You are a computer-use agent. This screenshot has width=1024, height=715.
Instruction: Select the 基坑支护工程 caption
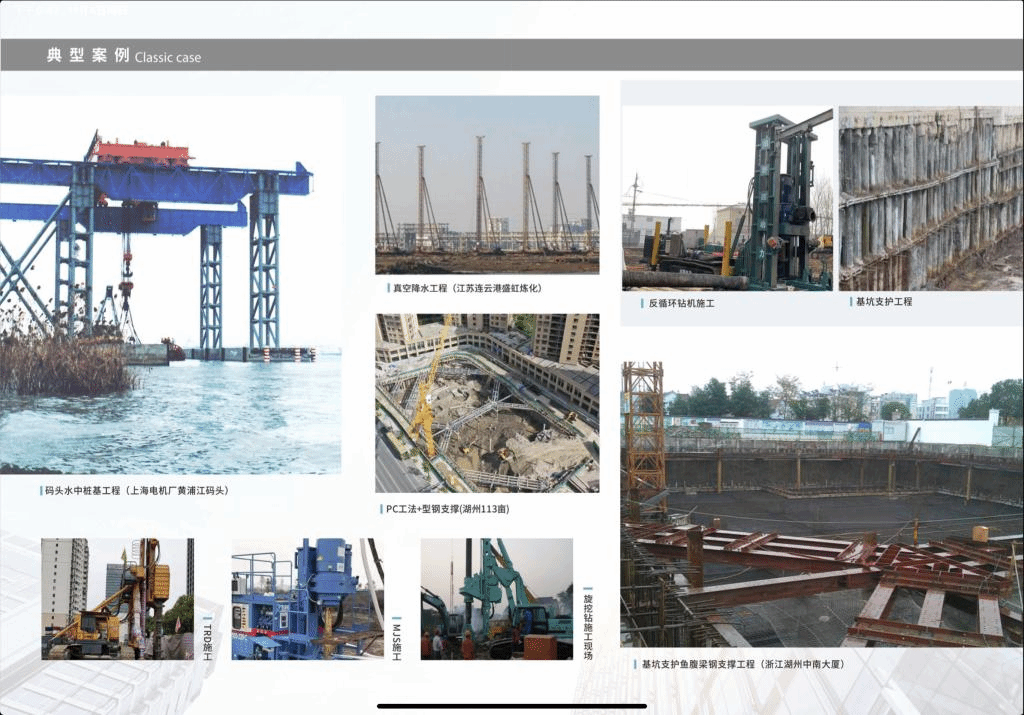click(883, 302)
